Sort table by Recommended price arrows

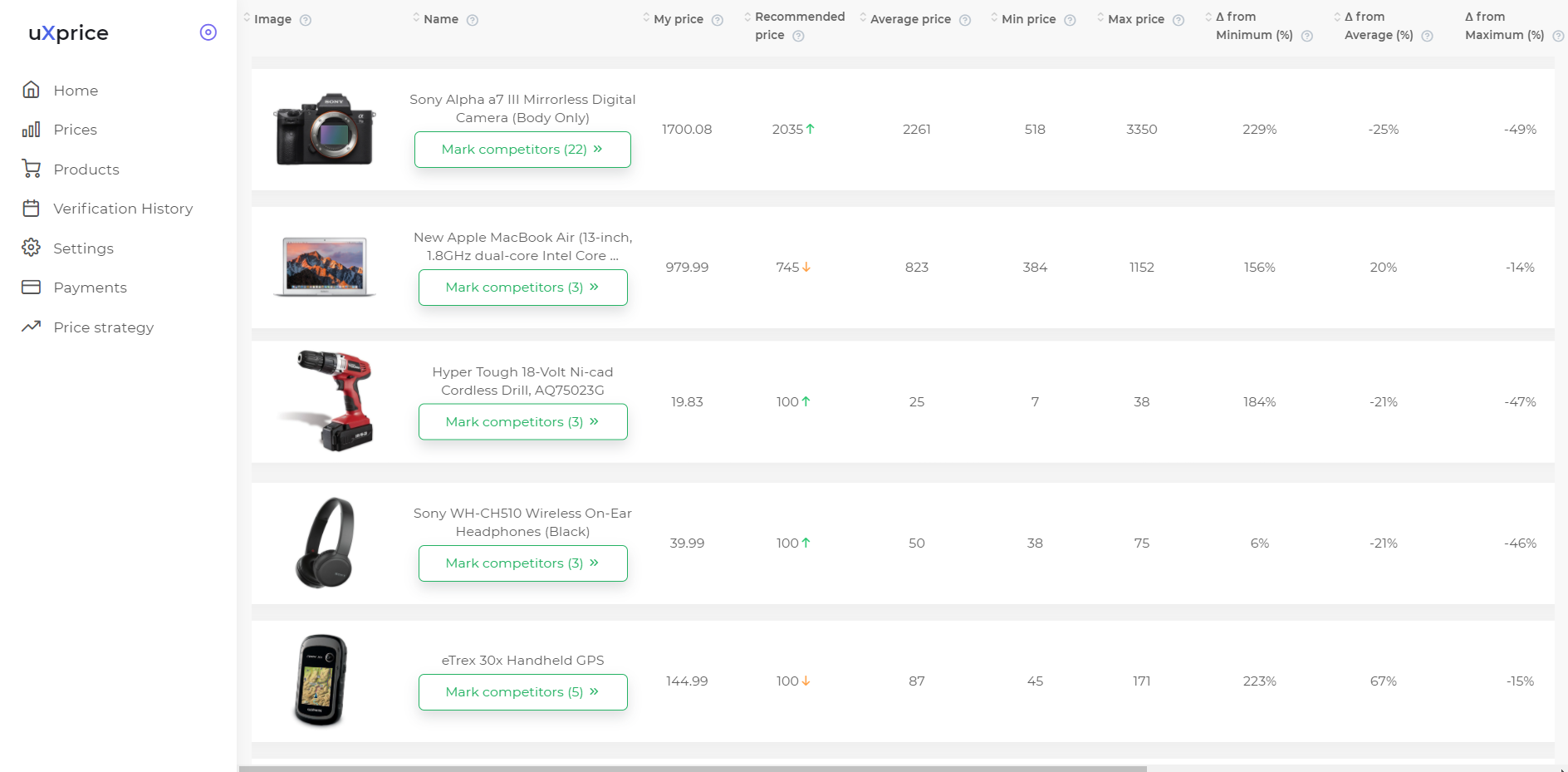(x=747, y=17)
